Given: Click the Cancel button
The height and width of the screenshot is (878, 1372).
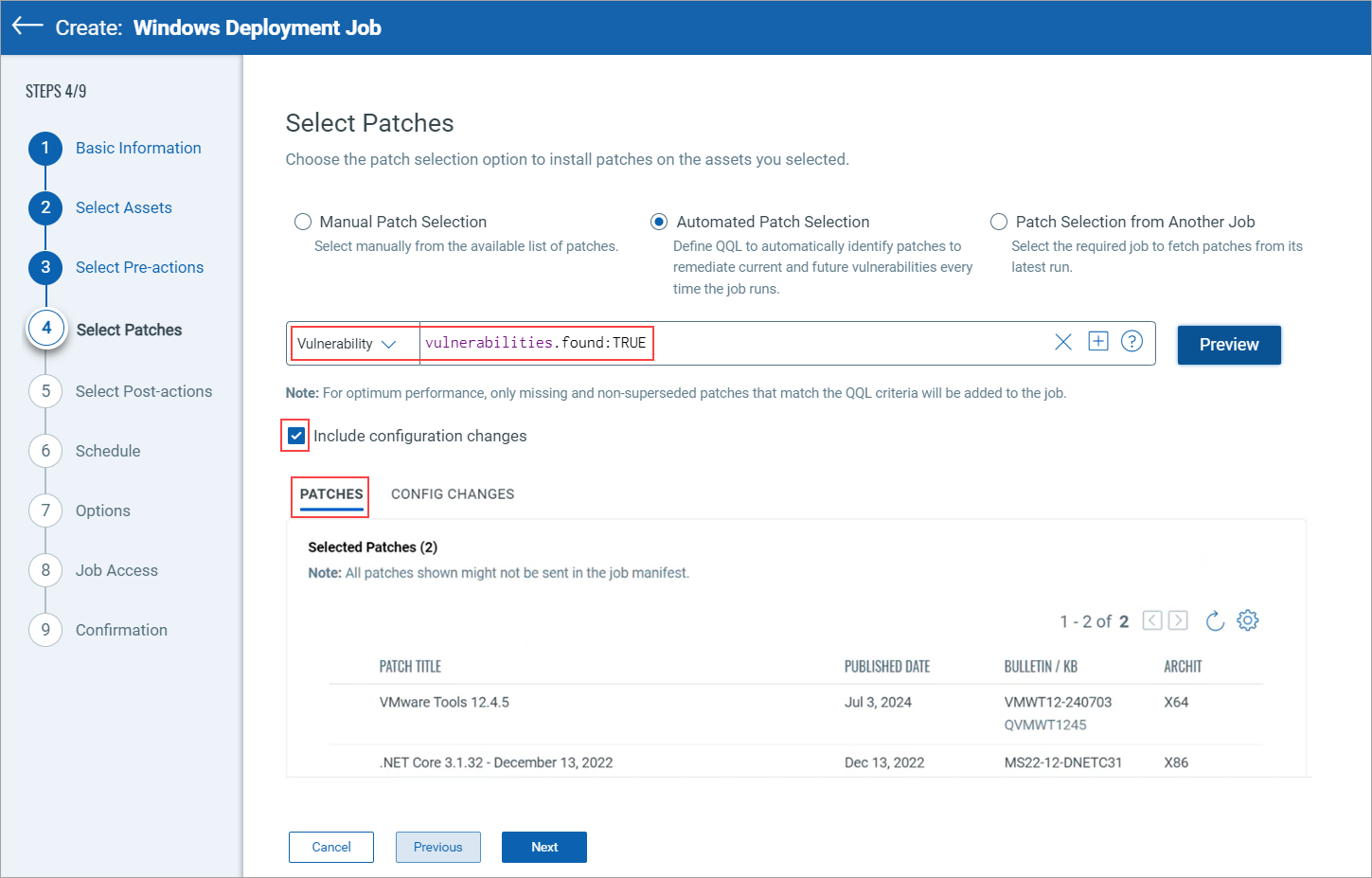Looking at the screenshot, I should click(331, 847).
